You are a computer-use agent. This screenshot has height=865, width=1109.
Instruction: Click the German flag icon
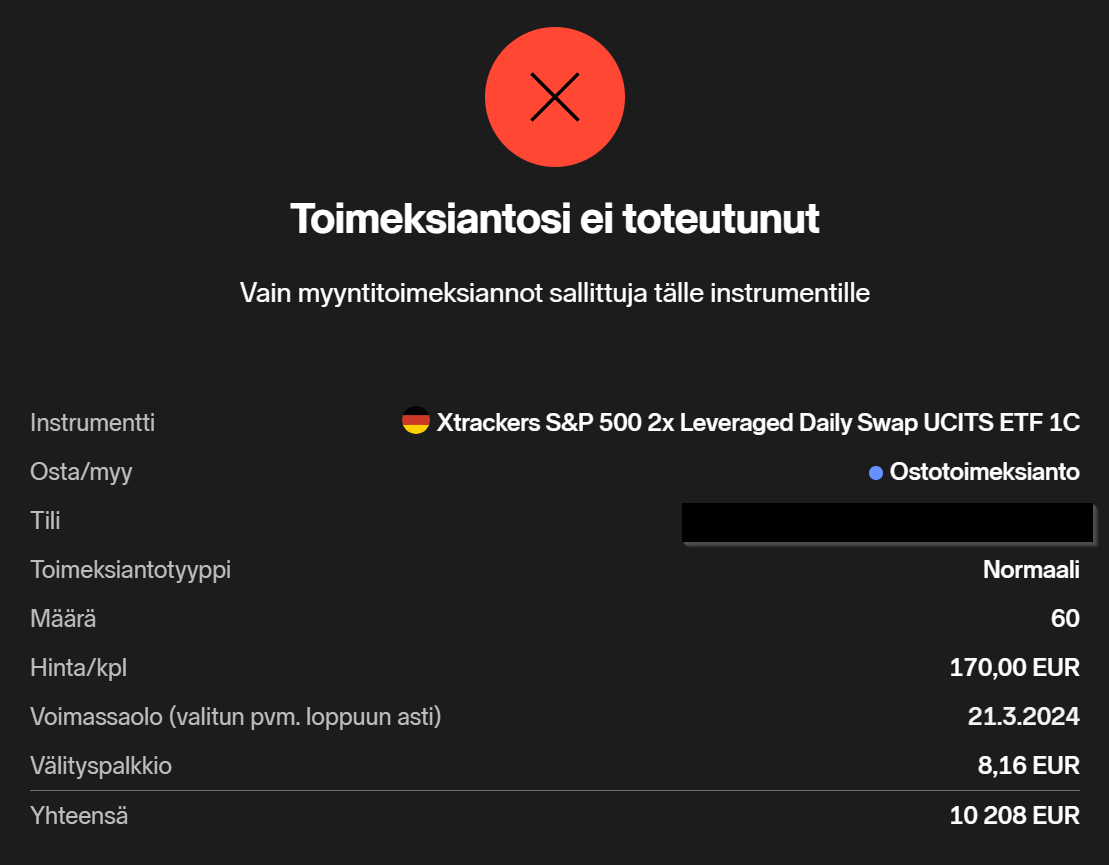point(416,422)
